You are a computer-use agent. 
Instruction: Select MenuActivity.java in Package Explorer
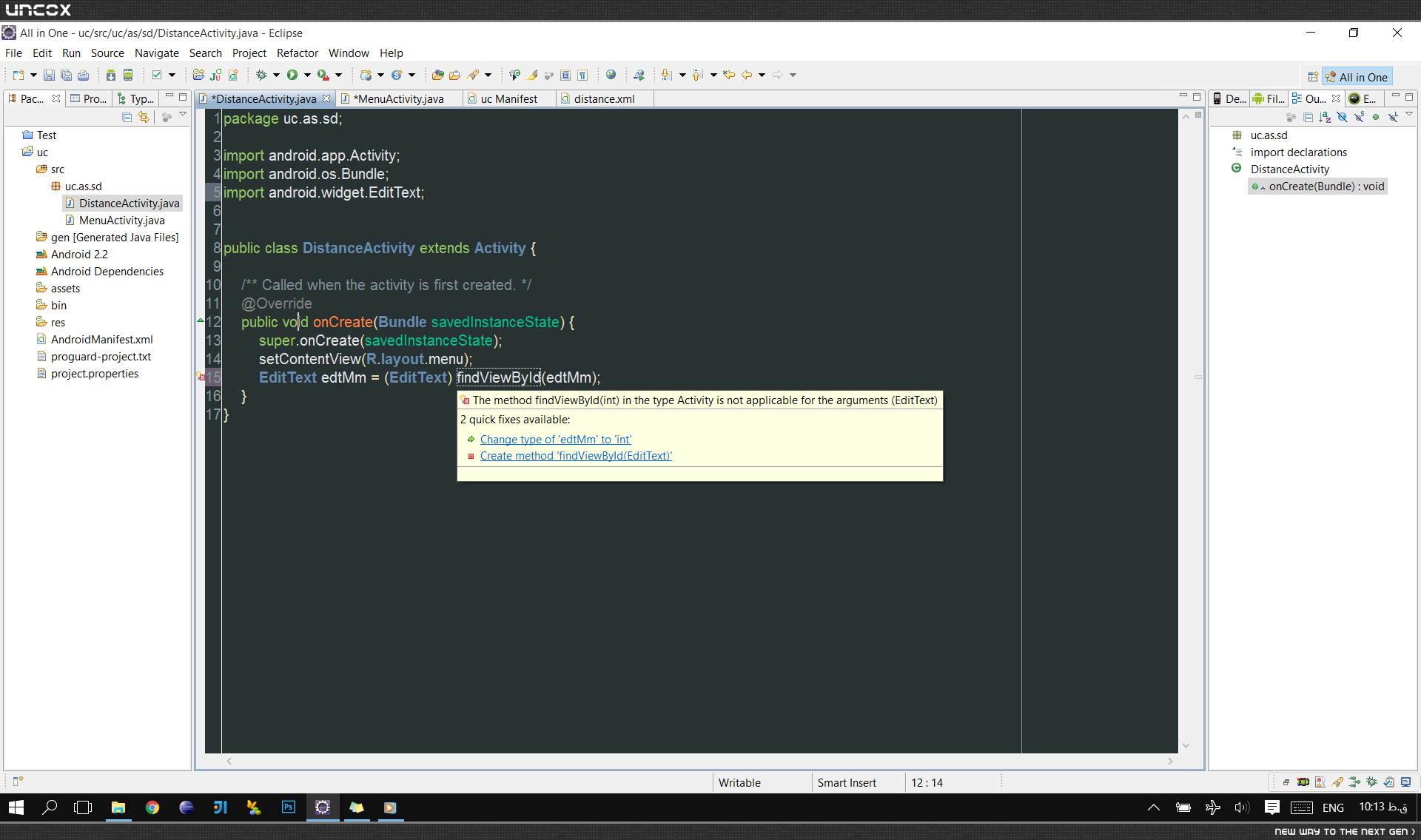point(121,220)
